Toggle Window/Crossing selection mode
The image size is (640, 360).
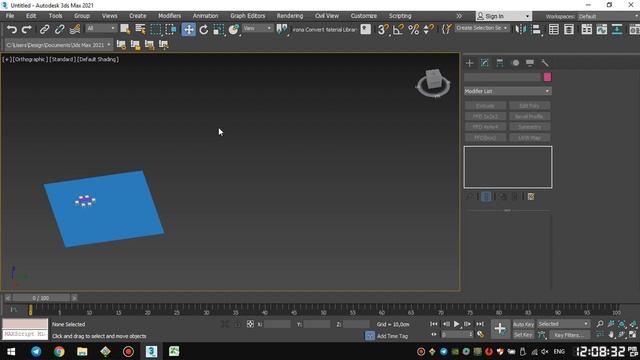pos(171,29)
